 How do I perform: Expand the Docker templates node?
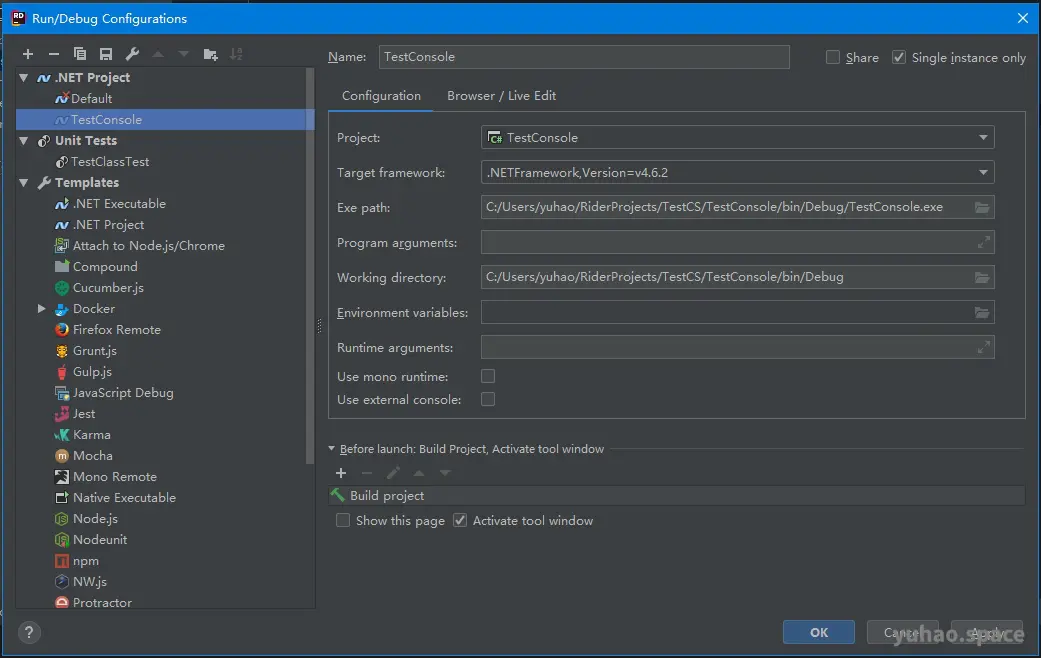tap(41, 308)
